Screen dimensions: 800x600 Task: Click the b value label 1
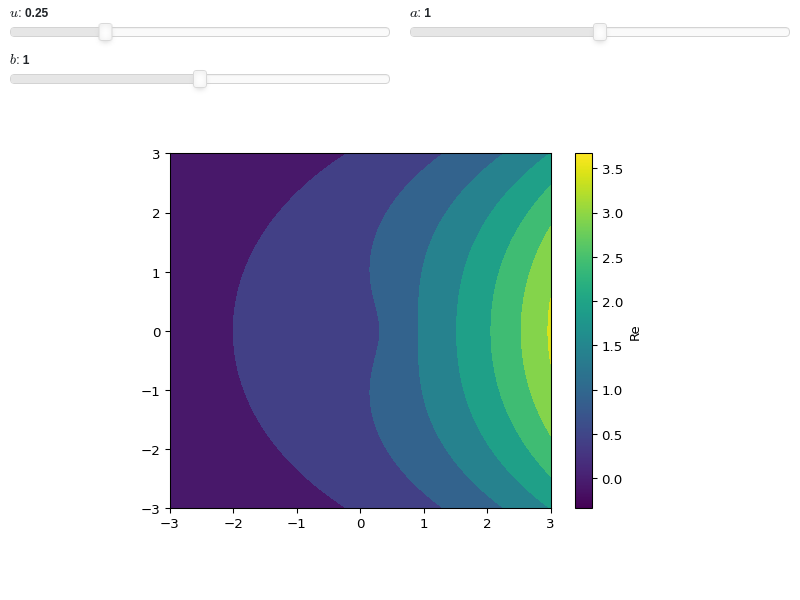click(x=26, y=60)
